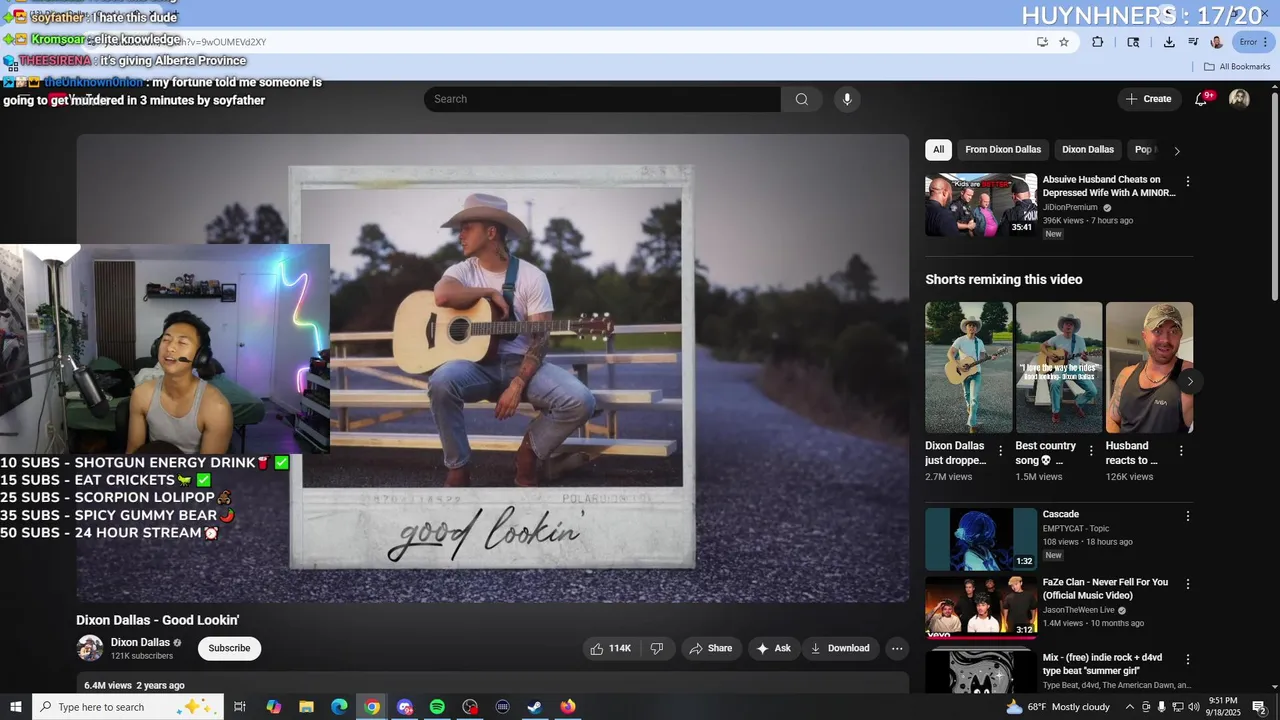1280x720 pixels.
Task: Select the All filter chip
Action: click(x=938, y=150)
